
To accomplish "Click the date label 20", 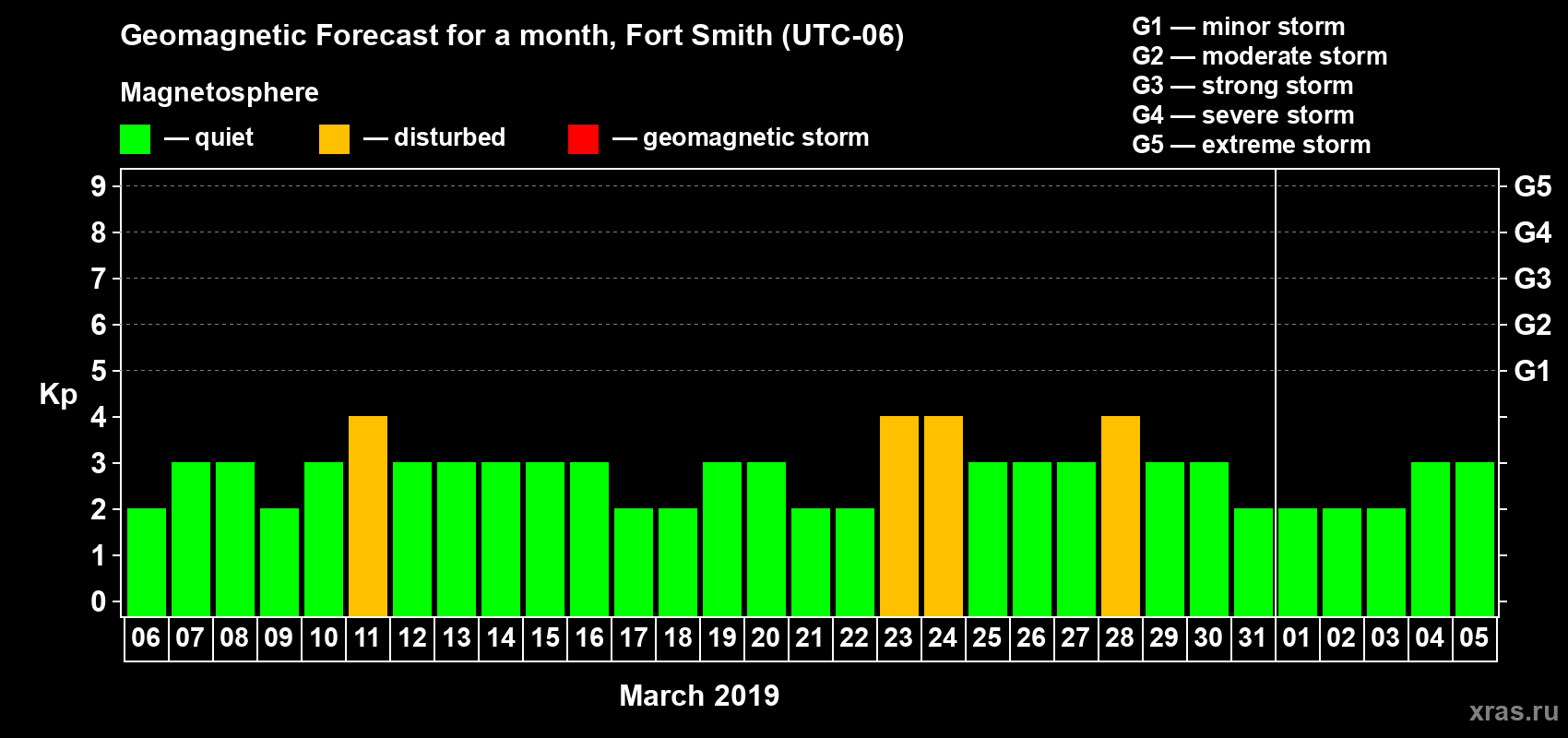I will pos(766,637).
